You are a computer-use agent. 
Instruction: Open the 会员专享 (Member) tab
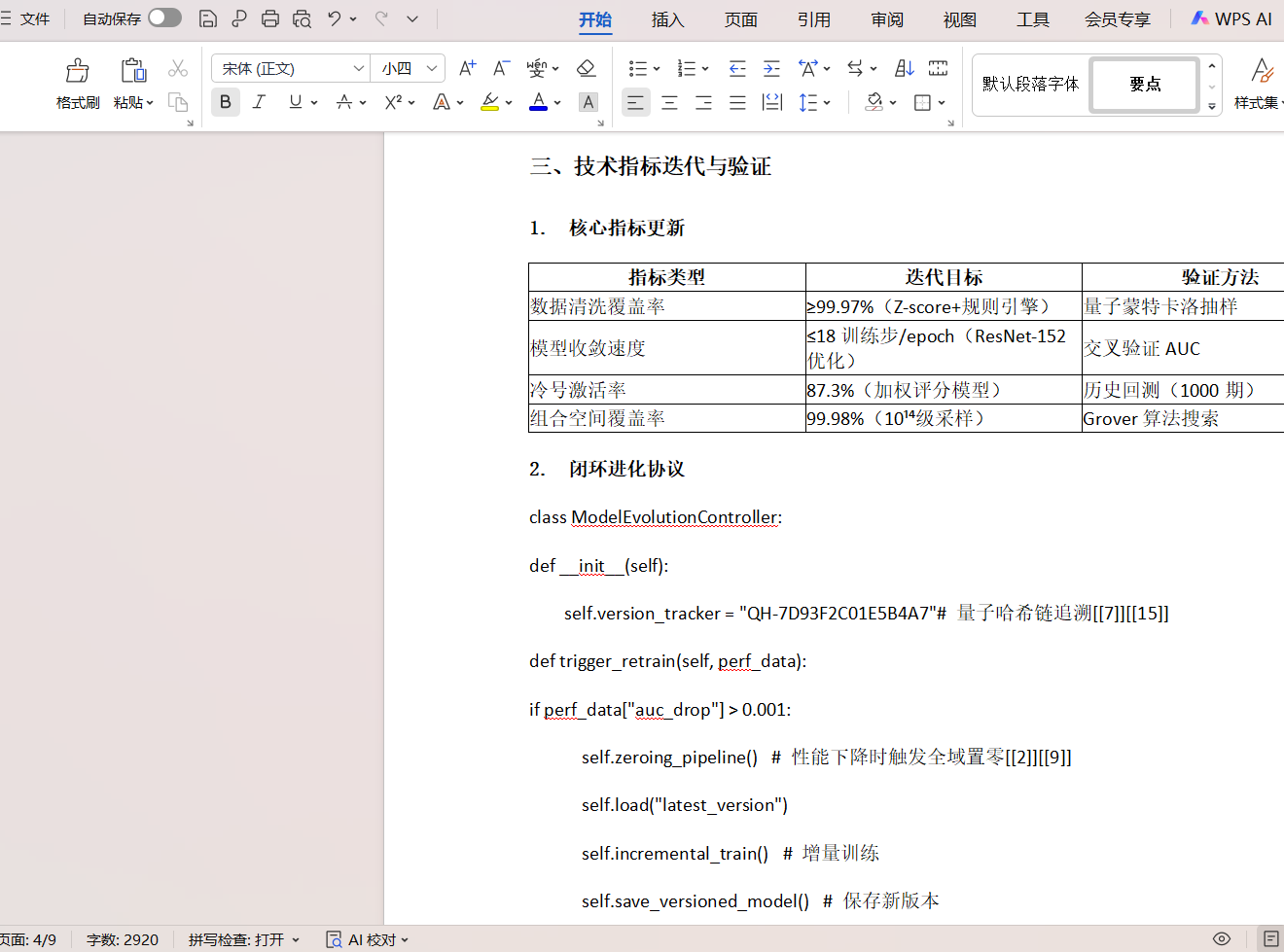(x=1117, y=19)
